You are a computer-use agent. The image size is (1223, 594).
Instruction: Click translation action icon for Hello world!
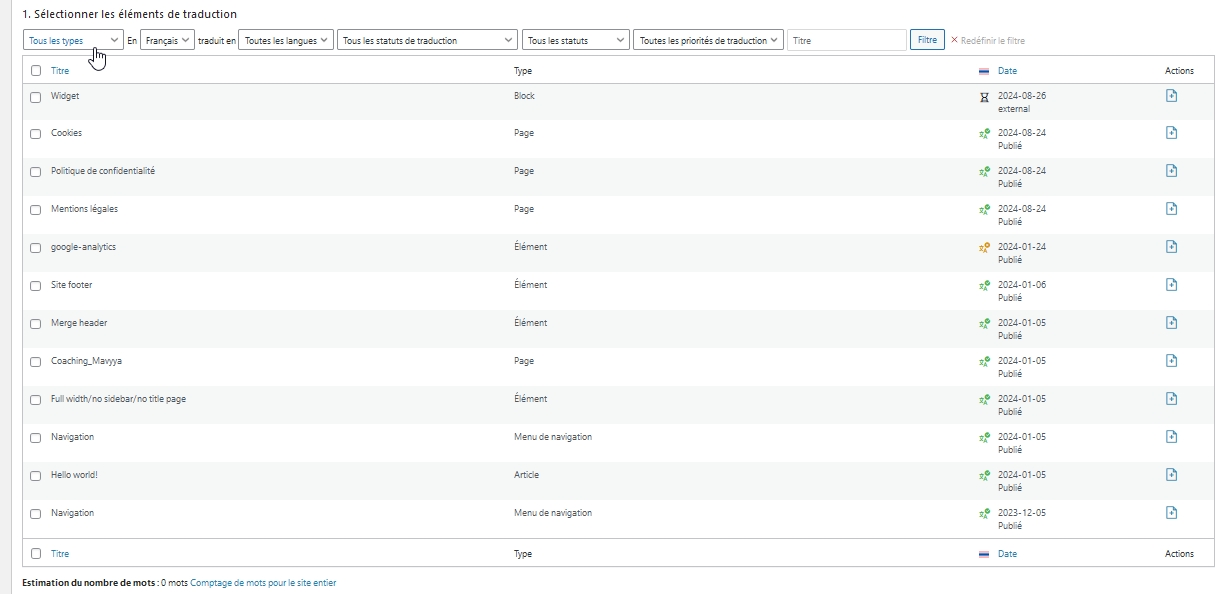tap(1171, 475)
